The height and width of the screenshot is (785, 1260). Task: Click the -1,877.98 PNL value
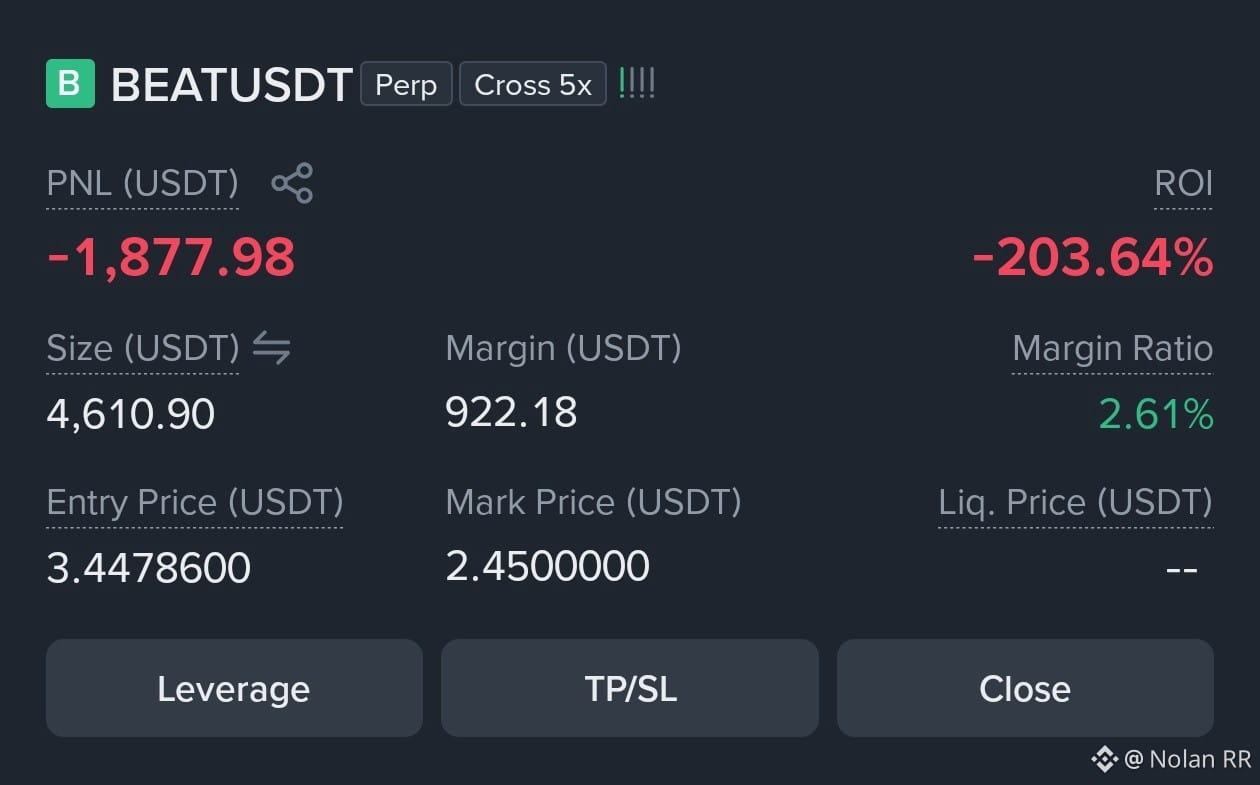pyautogui.click(x=171, y=258)
